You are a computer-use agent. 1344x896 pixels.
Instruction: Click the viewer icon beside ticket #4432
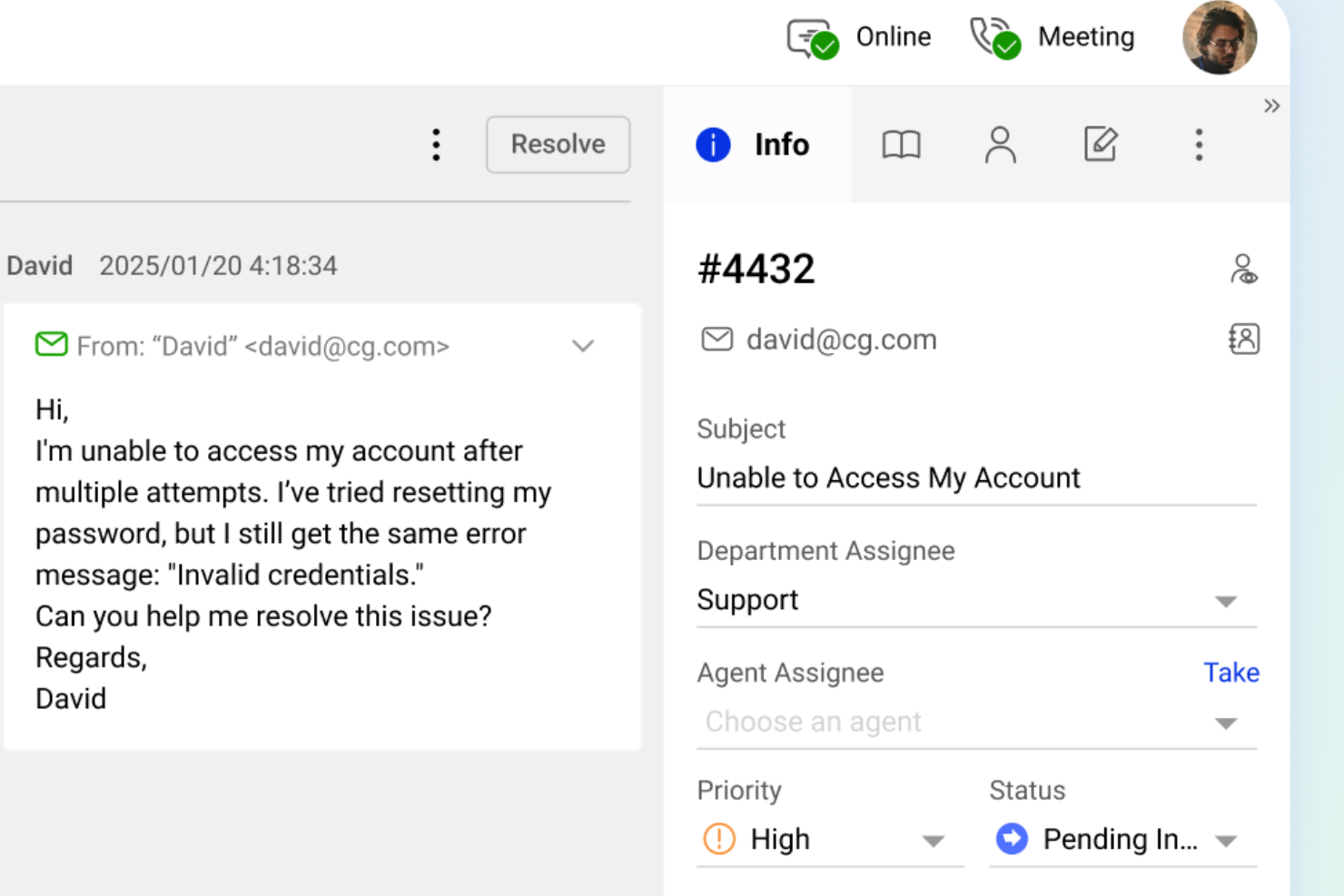(1243, 268)
